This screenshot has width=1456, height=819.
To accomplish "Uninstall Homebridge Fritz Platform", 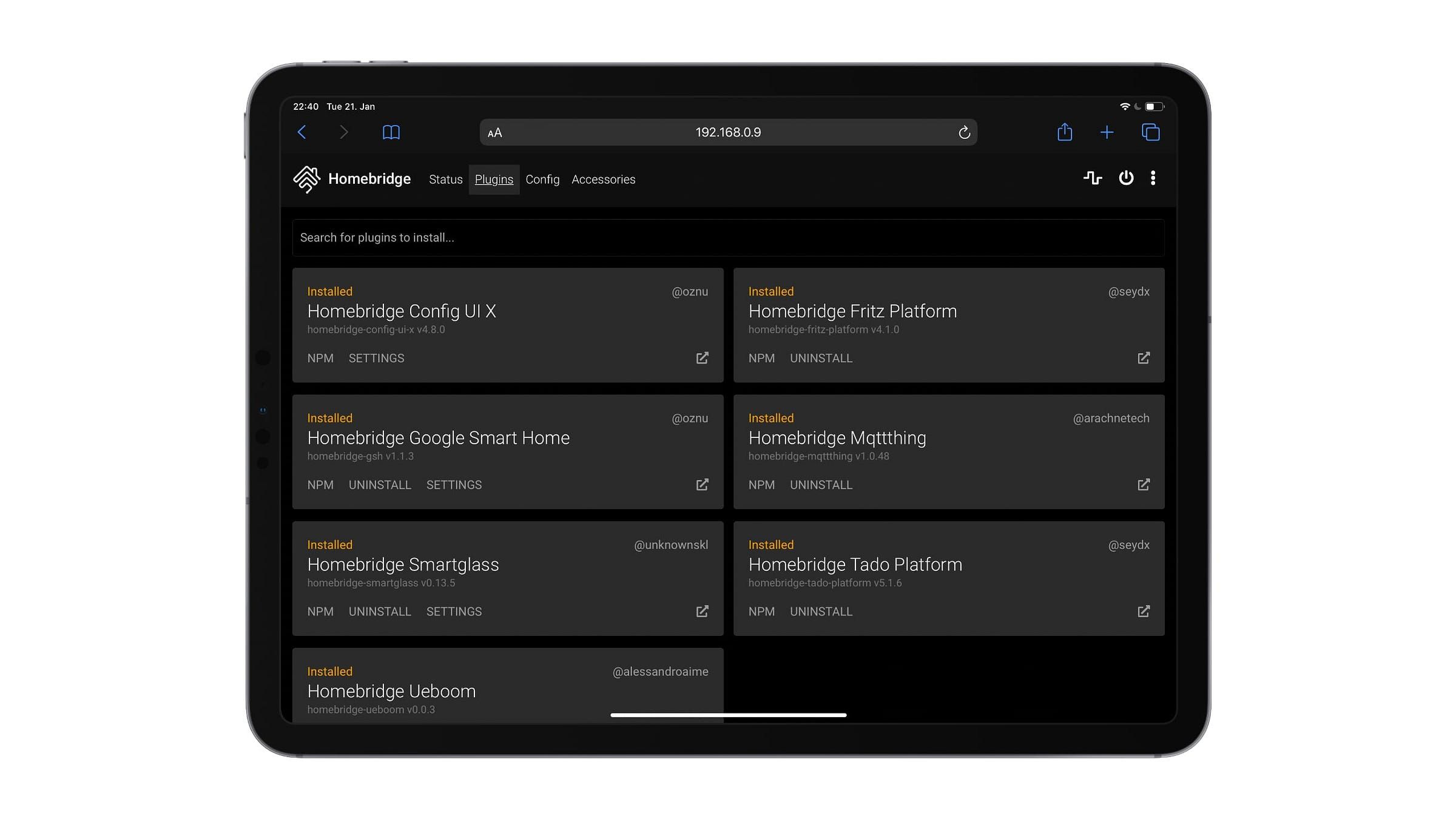I will 821,359.
